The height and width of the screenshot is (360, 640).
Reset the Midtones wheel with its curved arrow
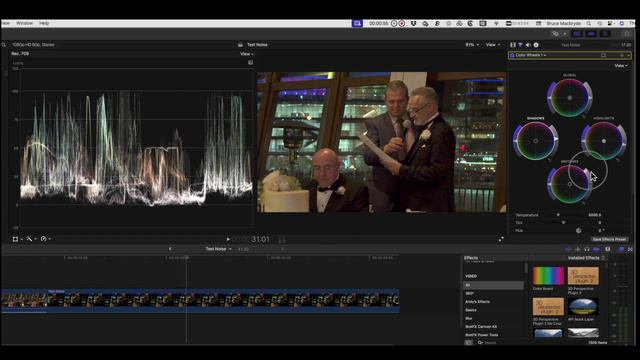(x=584, y=203)
